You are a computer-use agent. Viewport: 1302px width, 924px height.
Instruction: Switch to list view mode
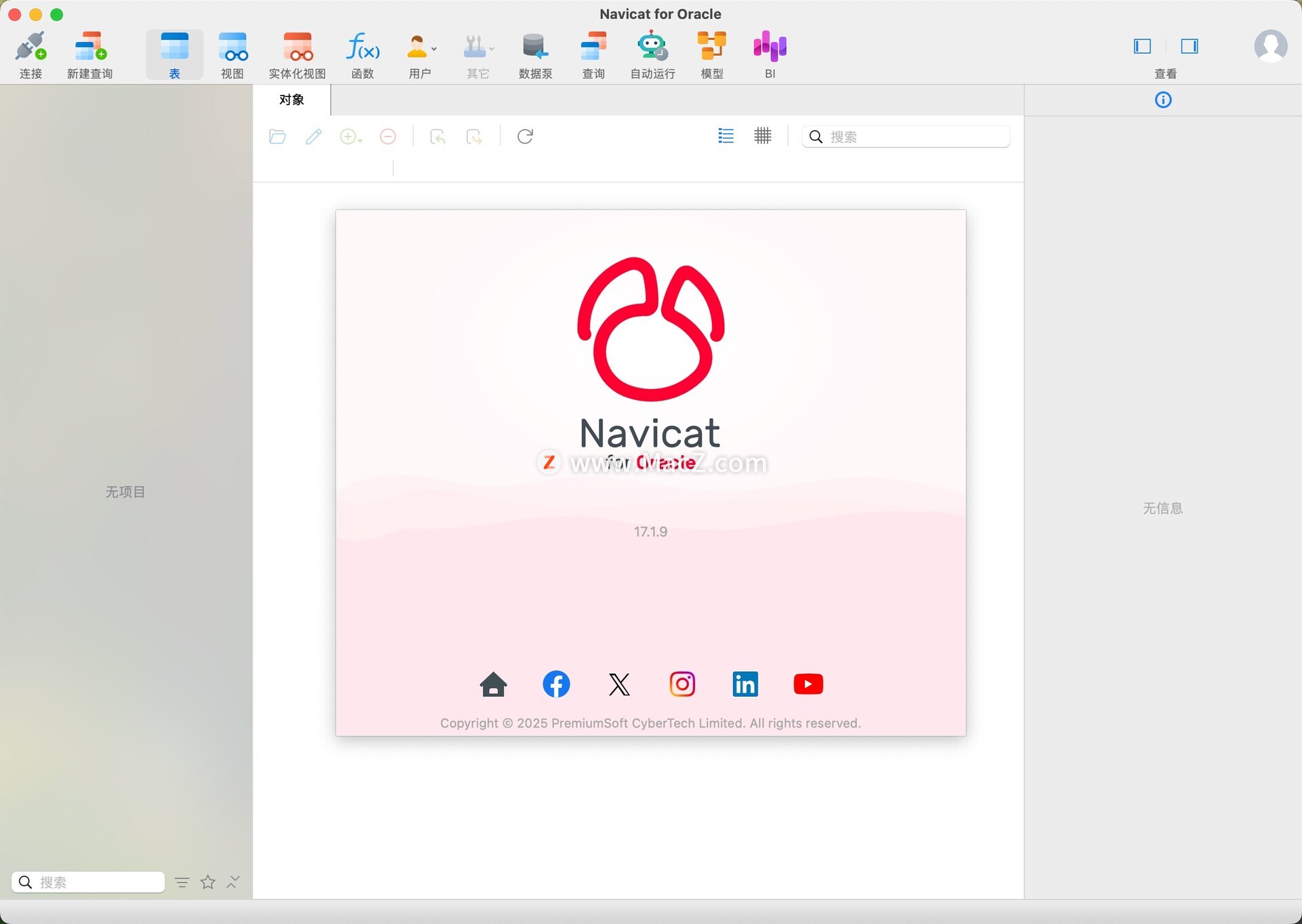pyautogui.click(x=726, y=136)
